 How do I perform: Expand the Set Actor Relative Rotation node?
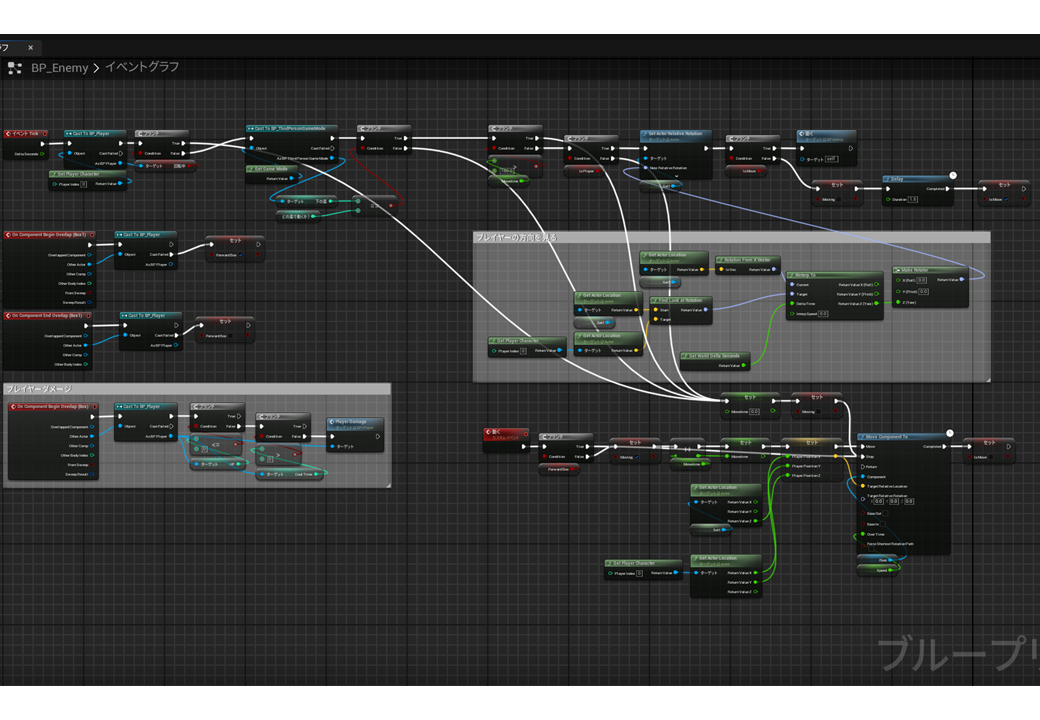(676, 176)
